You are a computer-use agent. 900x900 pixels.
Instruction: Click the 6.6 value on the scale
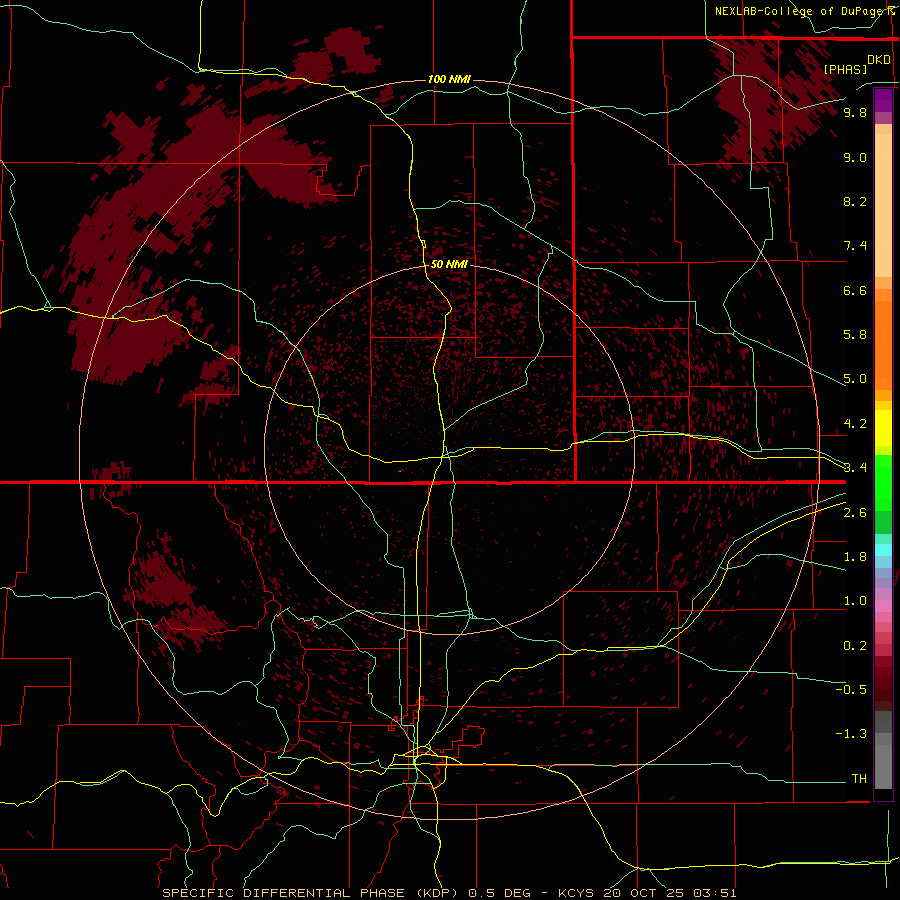coord(855,290)
